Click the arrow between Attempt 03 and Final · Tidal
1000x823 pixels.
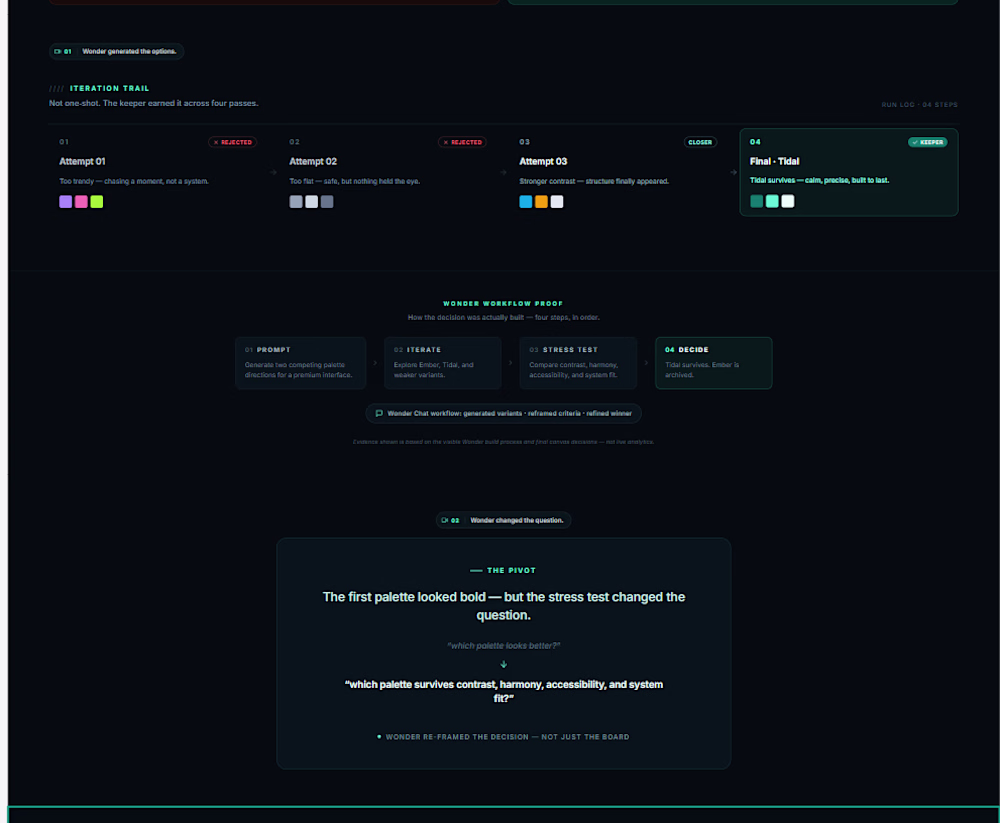[733, 172]
